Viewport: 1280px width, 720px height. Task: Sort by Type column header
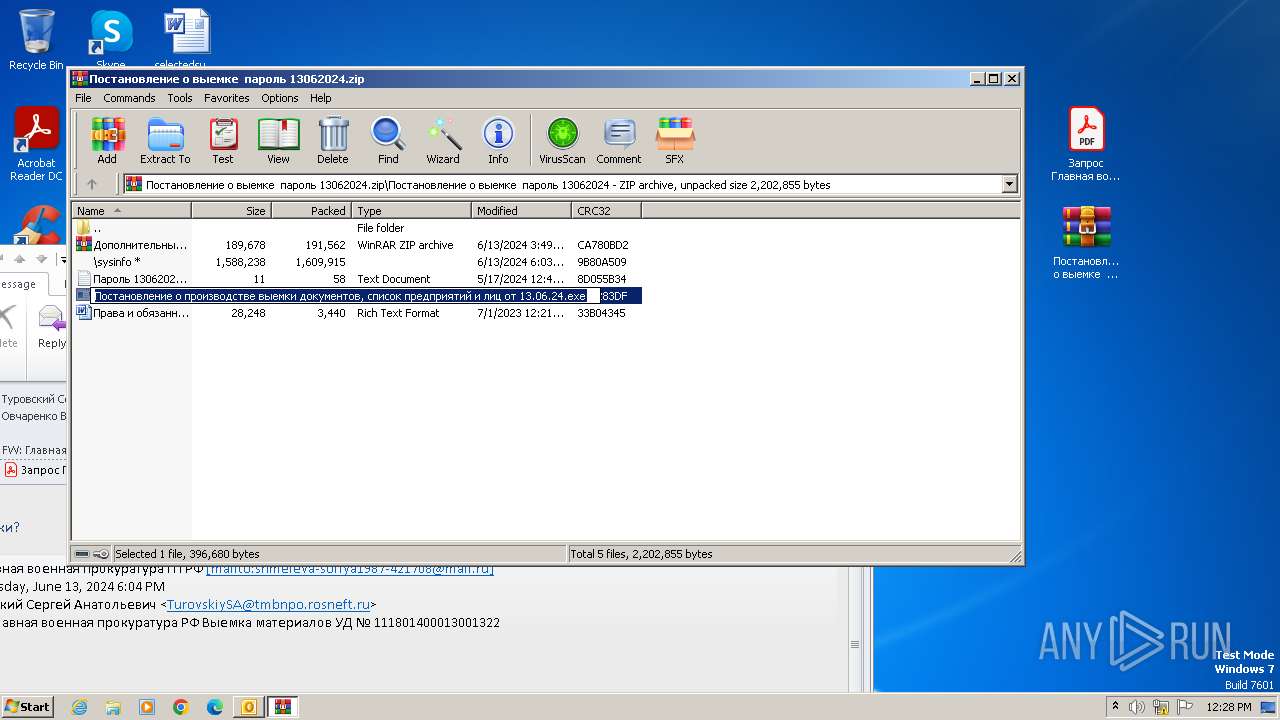point(411,211)
